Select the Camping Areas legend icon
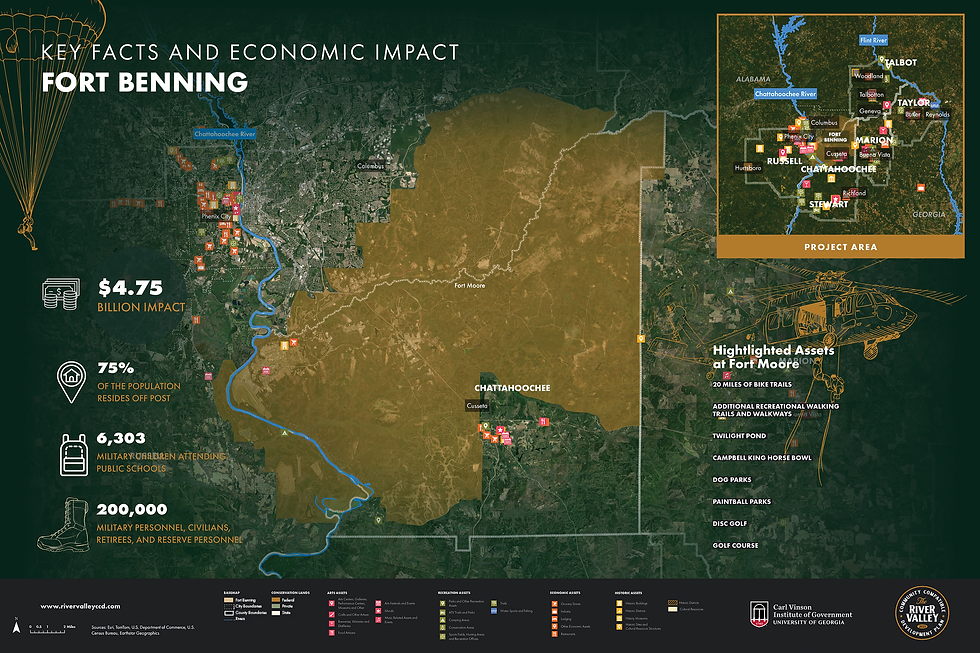The width and height of the screenshot is (980, 653). tap(441, 618)
